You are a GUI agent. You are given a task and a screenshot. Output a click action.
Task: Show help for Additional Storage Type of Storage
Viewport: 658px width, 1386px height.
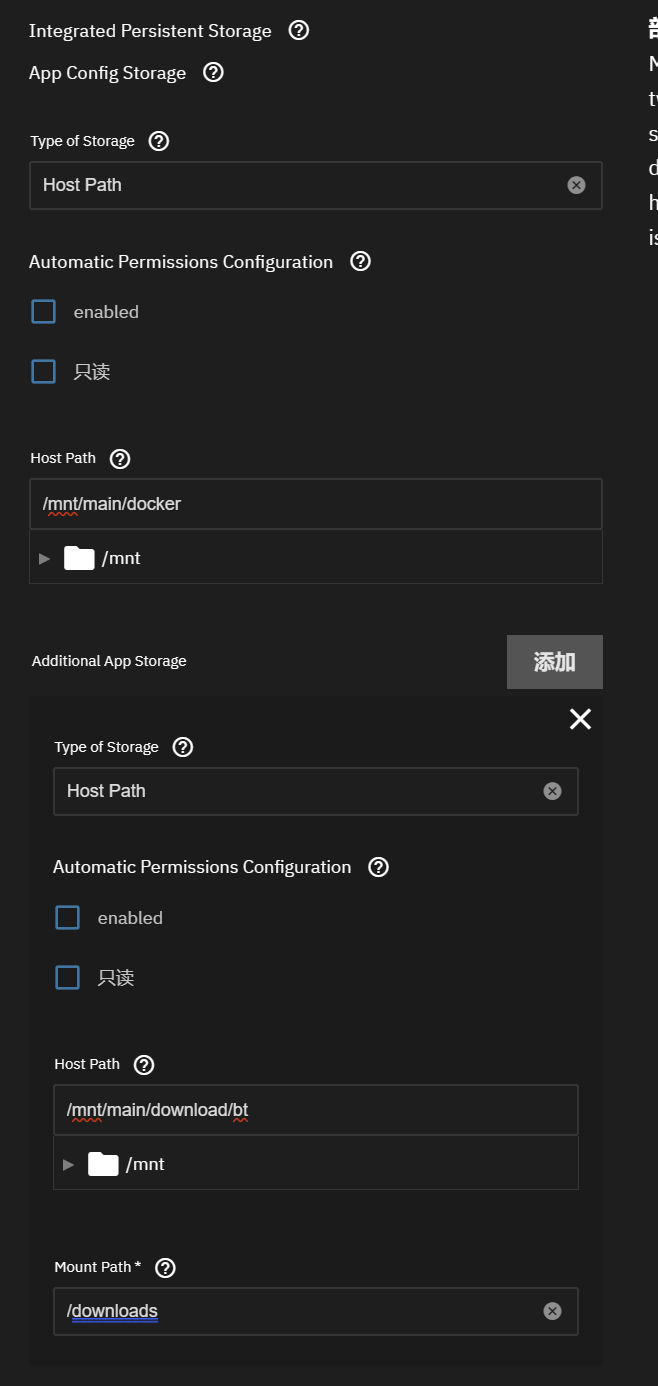pyautogui.click(x=182, y=747)
